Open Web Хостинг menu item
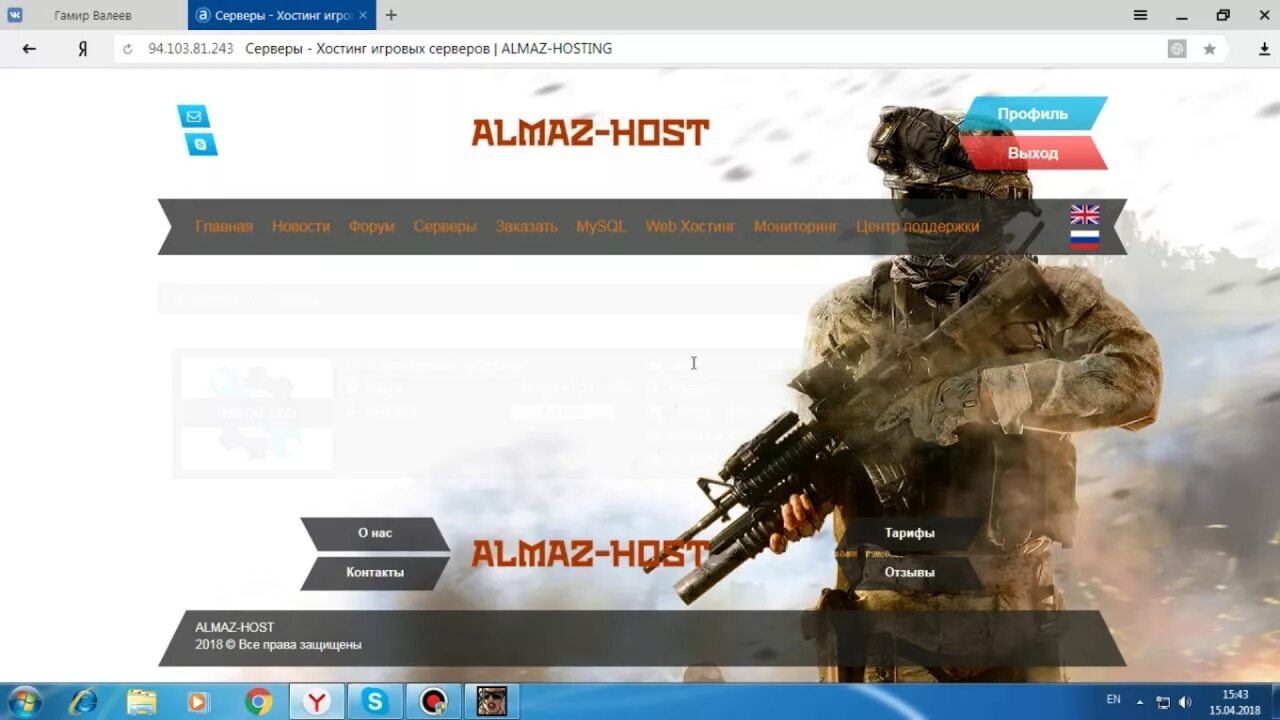This screenshot has width=1280, height=720. pyautogui.click(x=690, y=226)
